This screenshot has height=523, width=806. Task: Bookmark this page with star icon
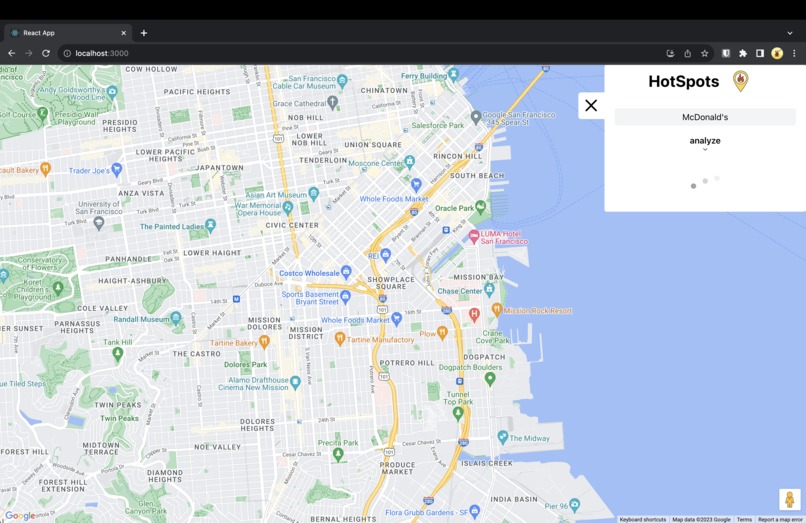pos(704,53)
